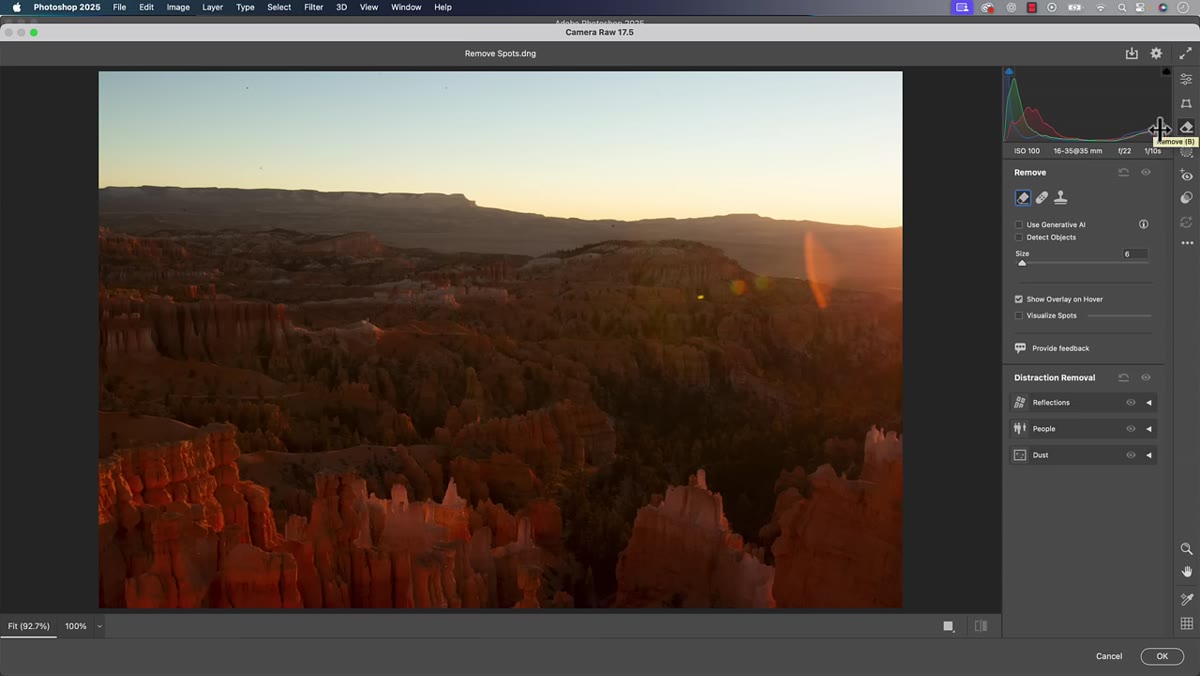Toggle the highlight clipping warning in the histogram
Viewport: 1200px width, 676px height.
pos(1166,71)
